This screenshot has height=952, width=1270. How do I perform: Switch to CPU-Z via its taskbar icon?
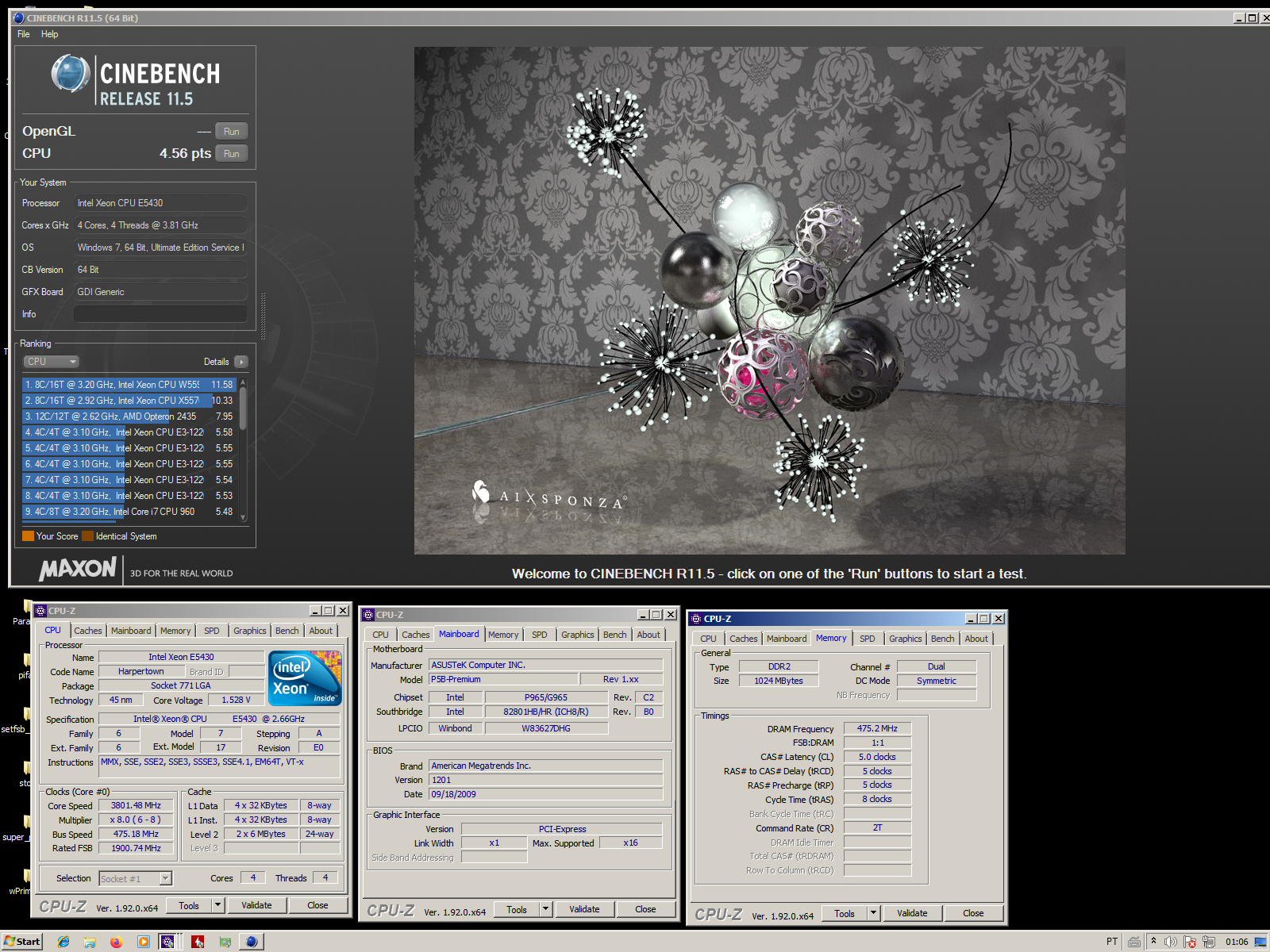(167, 942)
